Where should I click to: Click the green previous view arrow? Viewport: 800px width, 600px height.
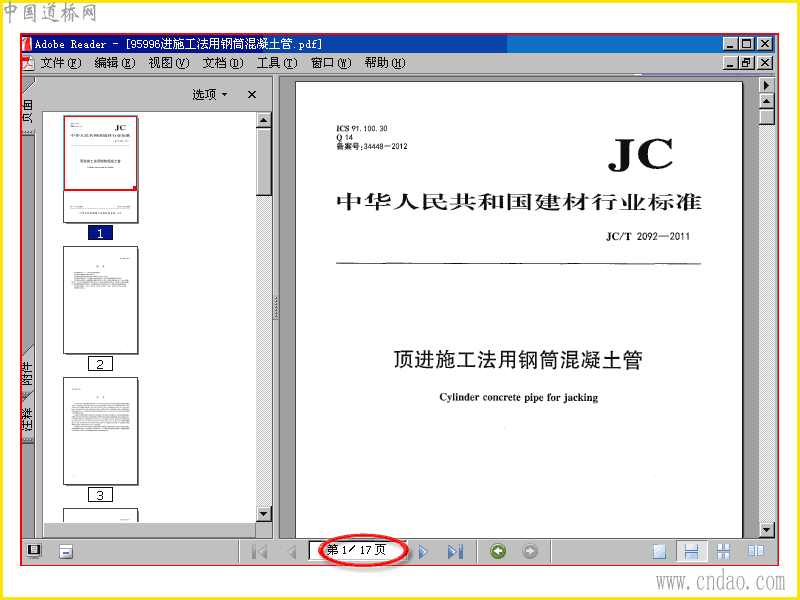point(498,551)
